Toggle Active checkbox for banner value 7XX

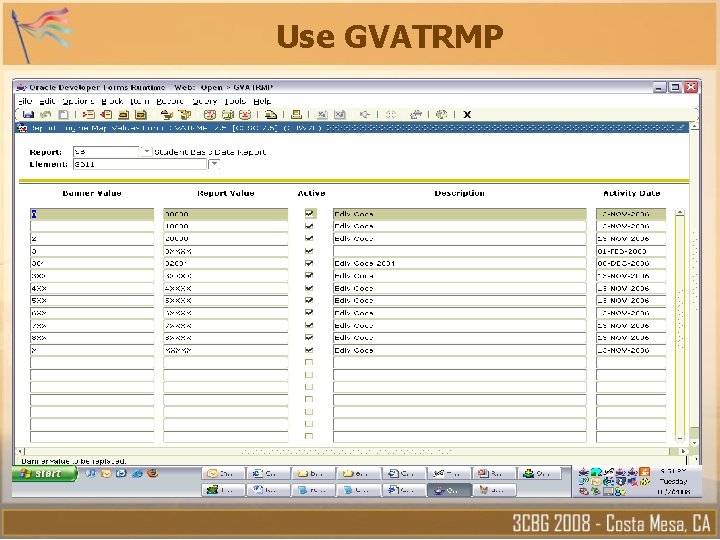tap(309, 325)
